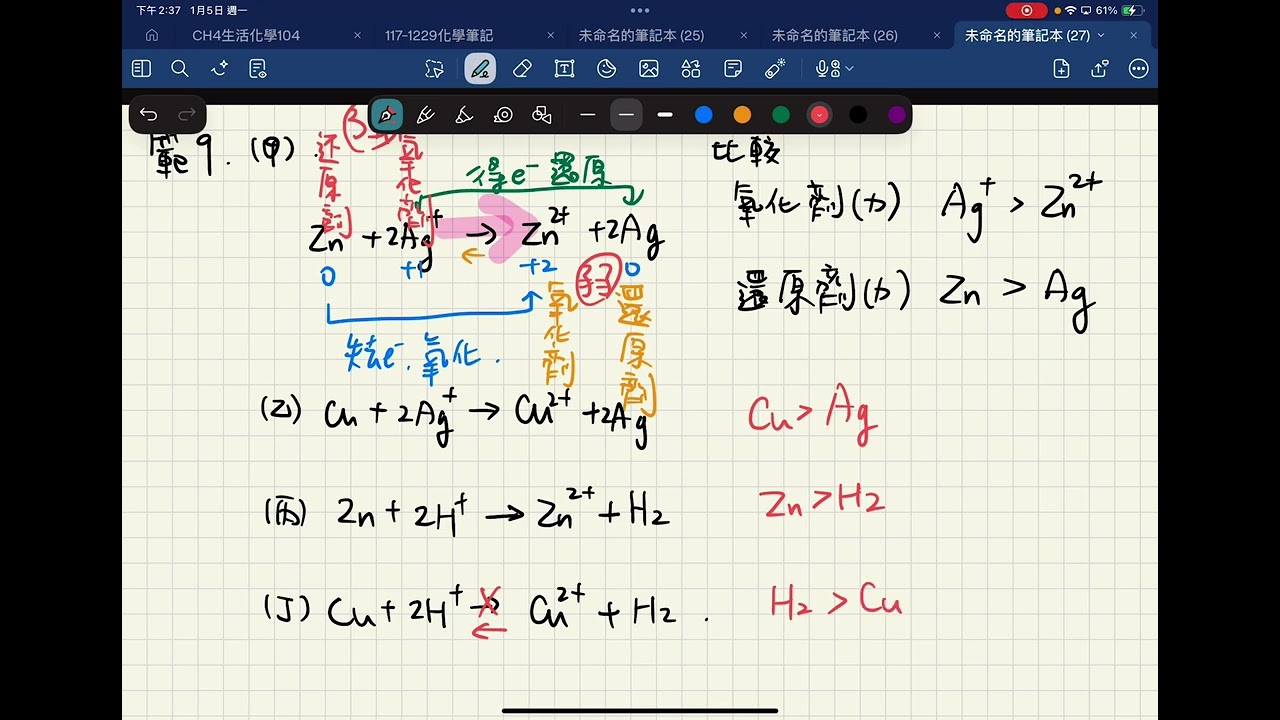Open the shape pen option

pyautogui.click(x=542, y=115)
